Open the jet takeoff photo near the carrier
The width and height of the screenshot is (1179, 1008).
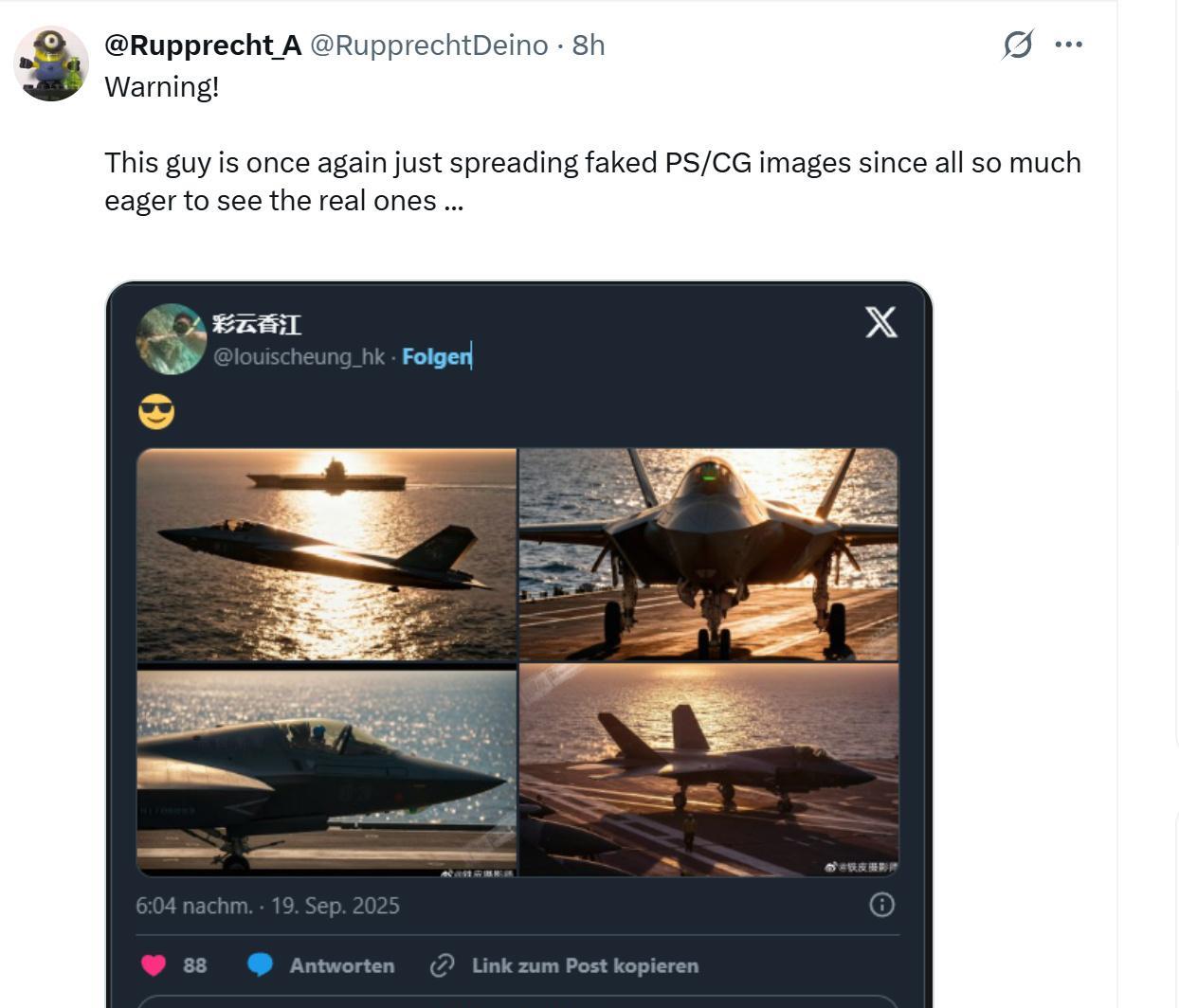click(x=327, y=554)
